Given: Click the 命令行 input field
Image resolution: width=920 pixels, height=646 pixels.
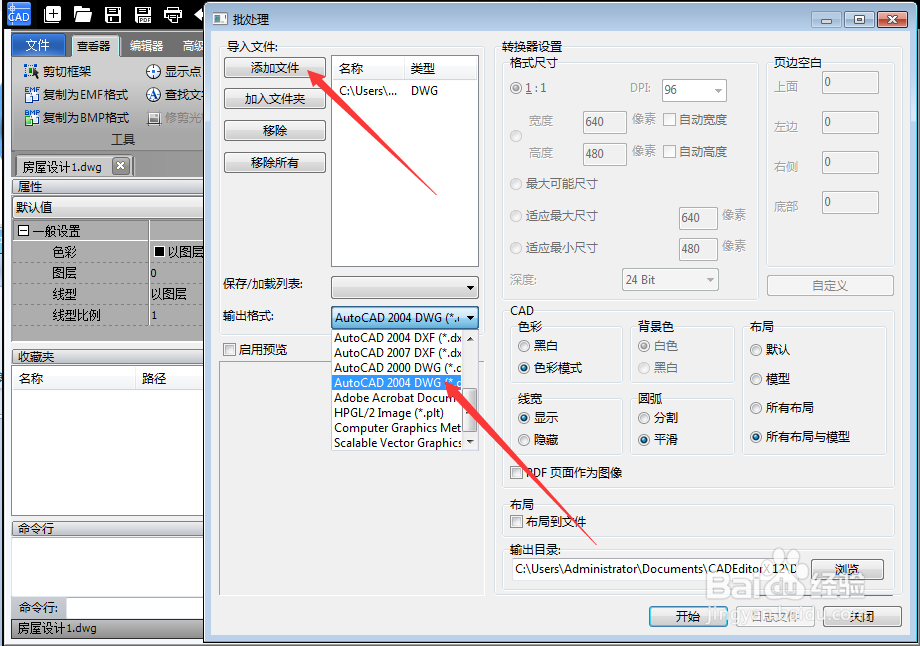Looking at the screenshot, I should pos(135,607).
